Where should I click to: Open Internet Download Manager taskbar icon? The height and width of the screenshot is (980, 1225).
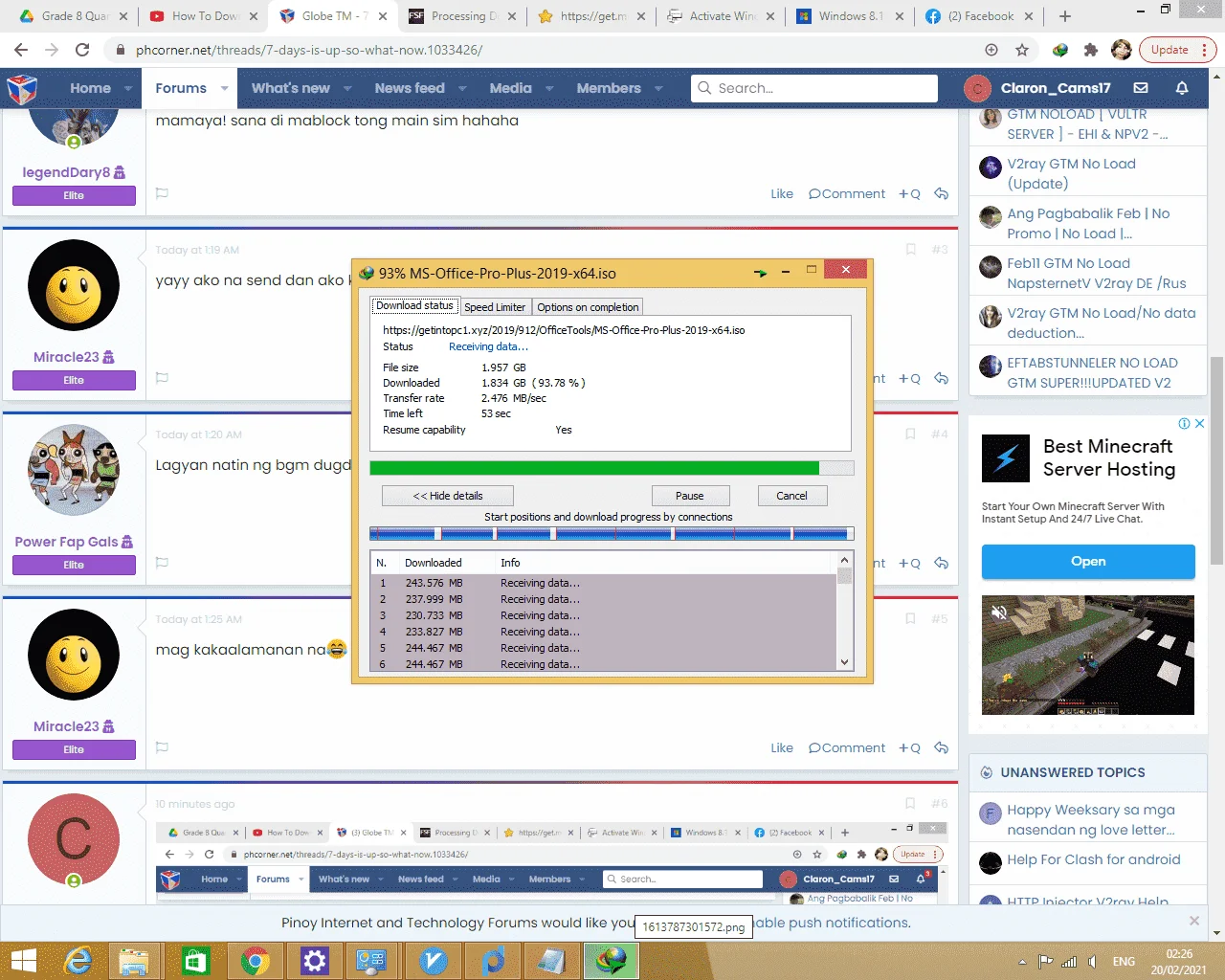(x=612, y=961)
